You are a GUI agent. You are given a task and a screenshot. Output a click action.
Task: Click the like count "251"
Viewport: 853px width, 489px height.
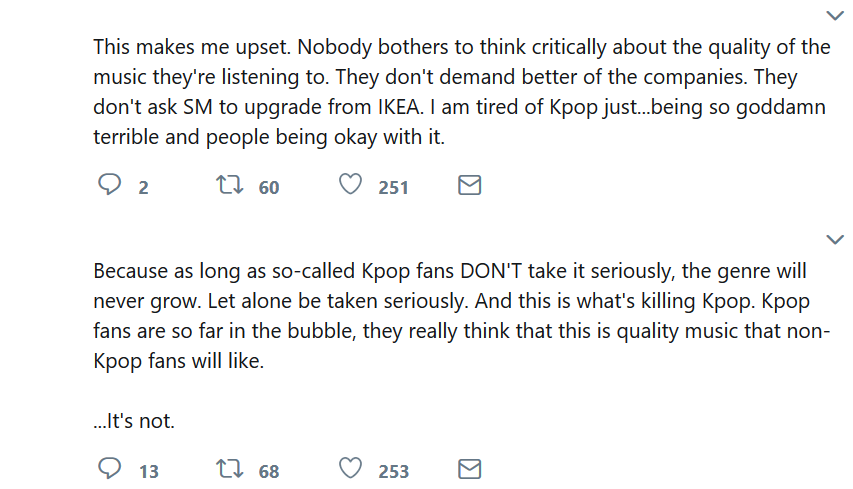coord(393,187)
